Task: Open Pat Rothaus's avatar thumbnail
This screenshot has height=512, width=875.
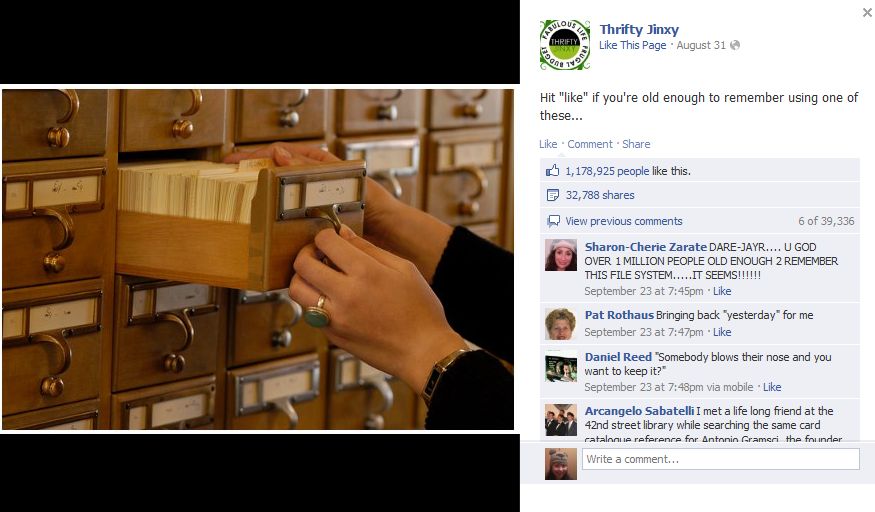Action: (x=561, y=323)
